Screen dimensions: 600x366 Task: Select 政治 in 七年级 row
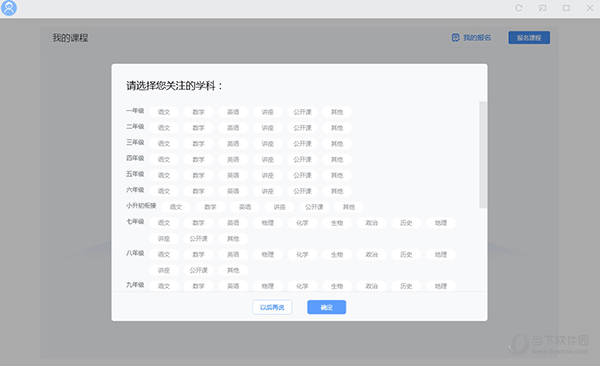pyautogui.click(x=372, y=223)
